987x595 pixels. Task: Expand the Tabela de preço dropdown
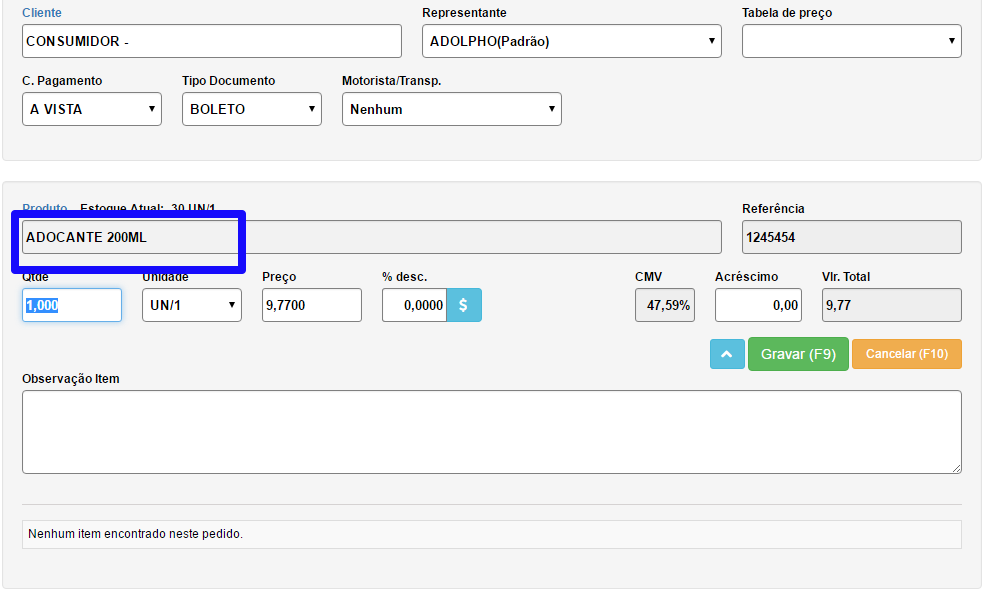click(x=851, y=42)
